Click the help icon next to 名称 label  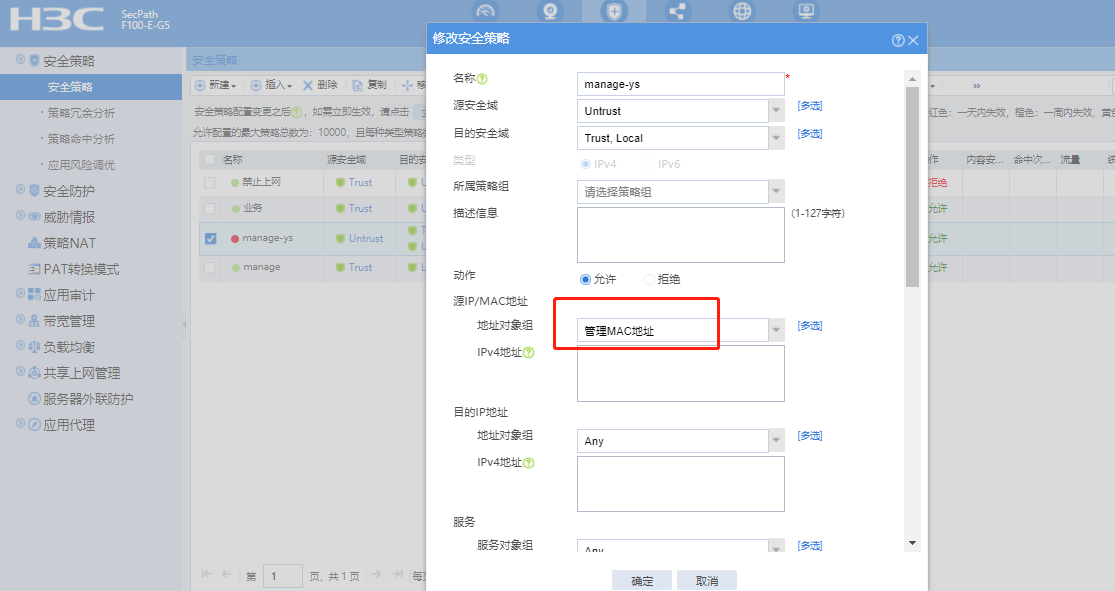coord(482,79)
